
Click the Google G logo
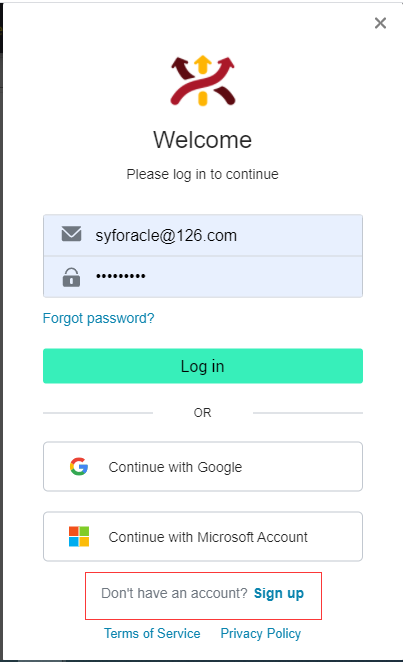coord(79,467)
